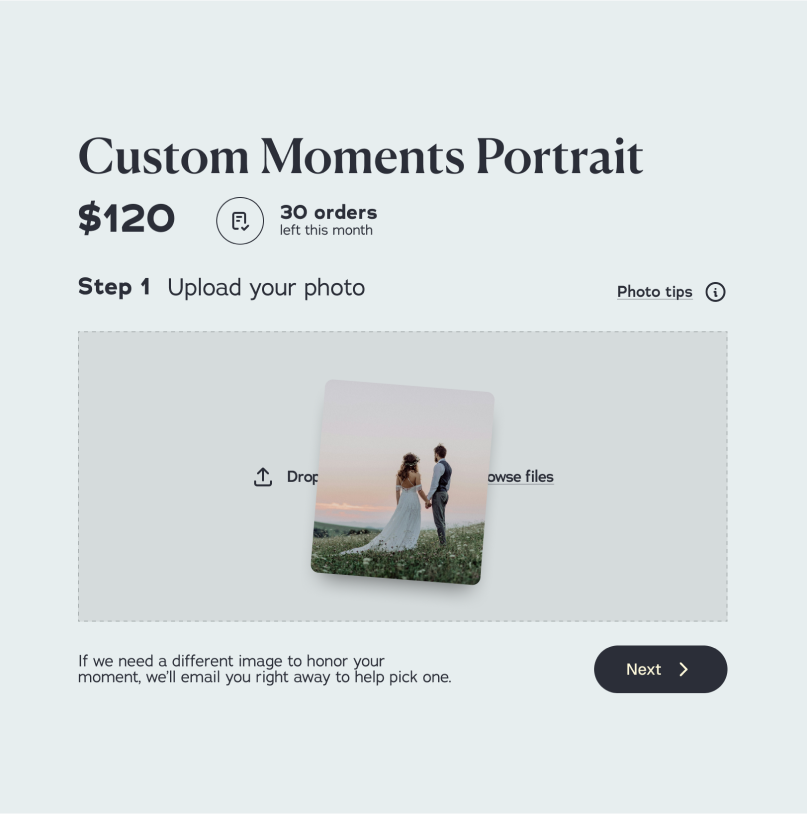Click the Browse files link
This screenshot has width=807, height=814.
pyautogui.click(x=522, y=477)
